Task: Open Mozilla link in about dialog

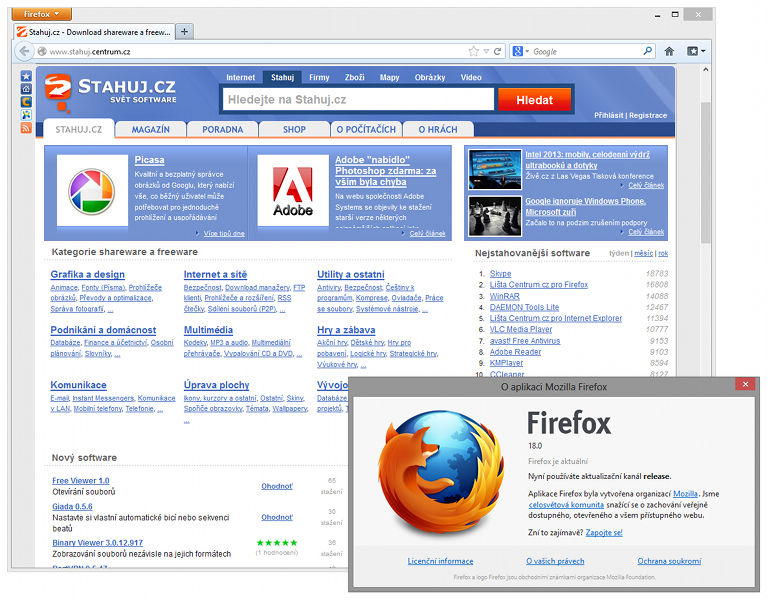Action: (685, 494)
